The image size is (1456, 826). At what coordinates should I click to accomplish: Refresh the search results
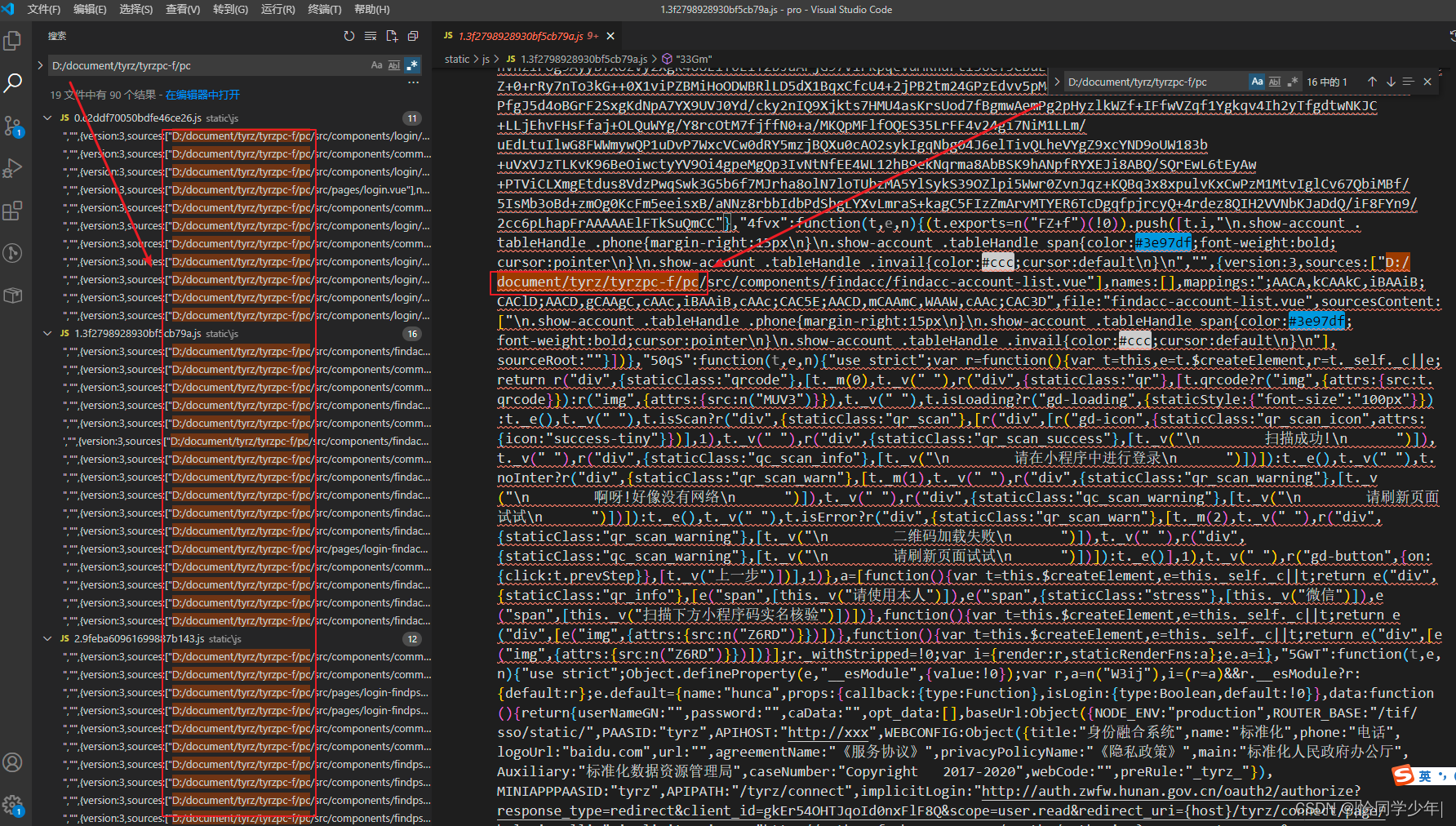(349, 36)
